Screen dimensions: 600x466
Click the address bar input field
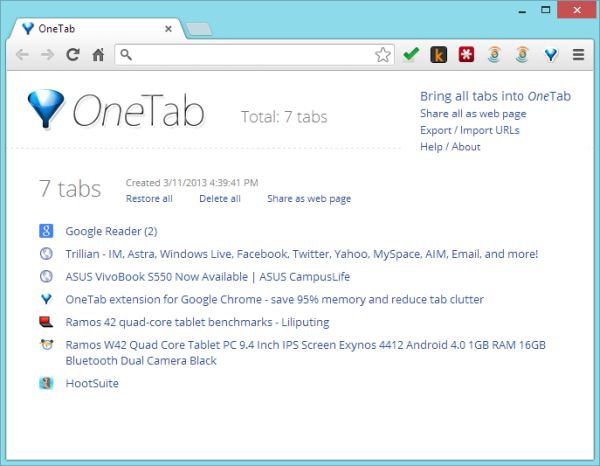pos(250,55)
